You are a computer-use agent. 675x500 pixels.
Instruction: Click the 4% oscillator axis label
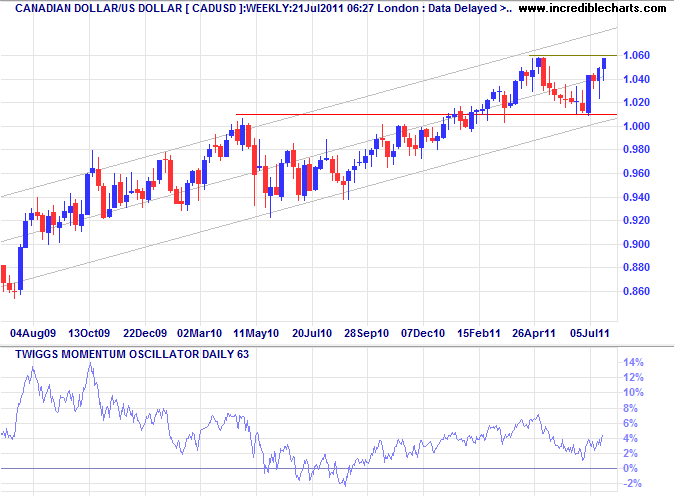630,438
